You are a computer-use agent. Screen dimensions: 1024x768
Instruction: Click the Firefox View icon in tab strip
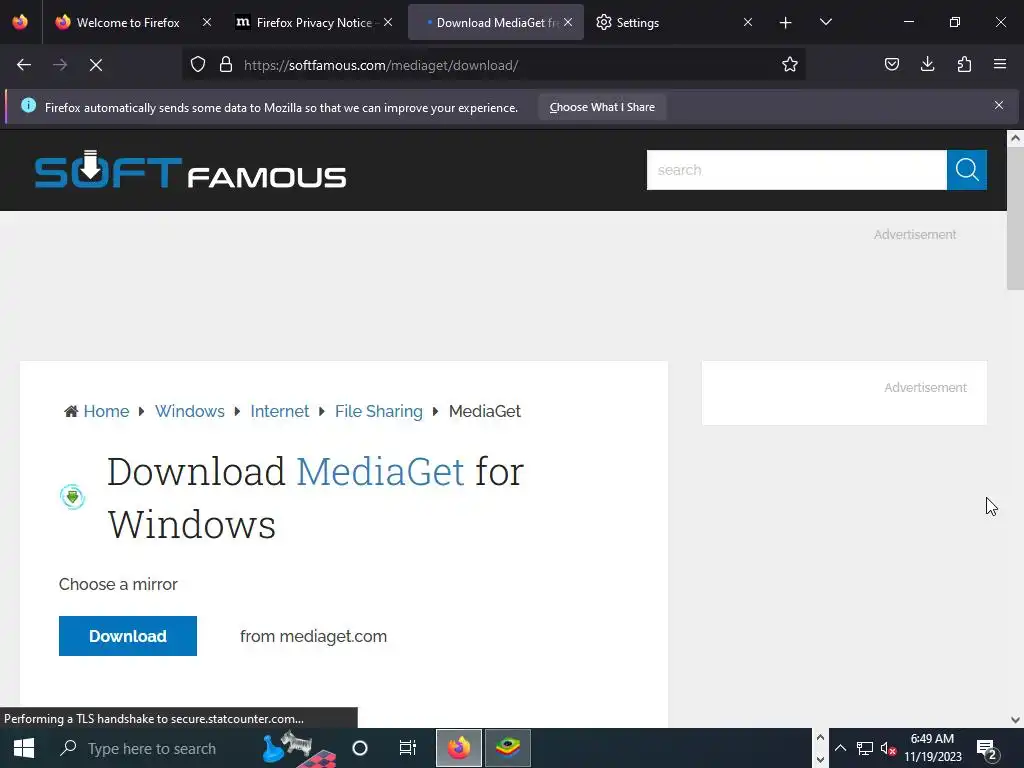[20, 22]
